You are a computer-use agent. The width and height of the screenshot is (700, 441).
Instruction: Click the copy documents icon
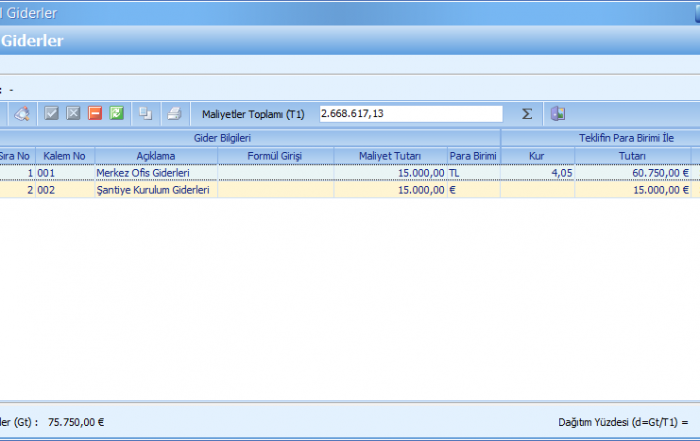pyautogui.click(x=146, y=114)
